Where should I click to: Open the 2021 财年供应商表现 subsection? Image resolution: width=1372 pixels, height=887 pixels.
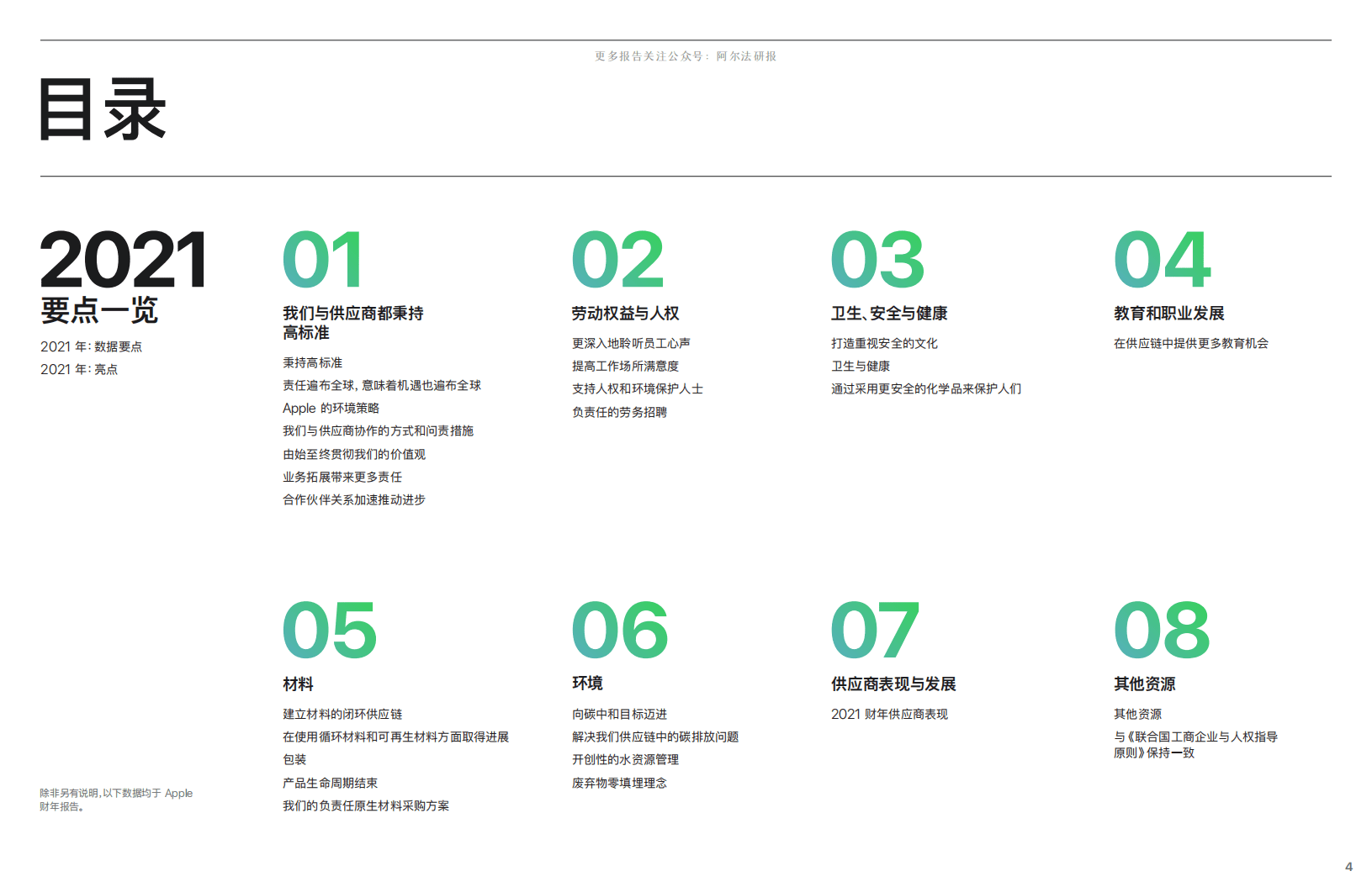pos(888,714)
